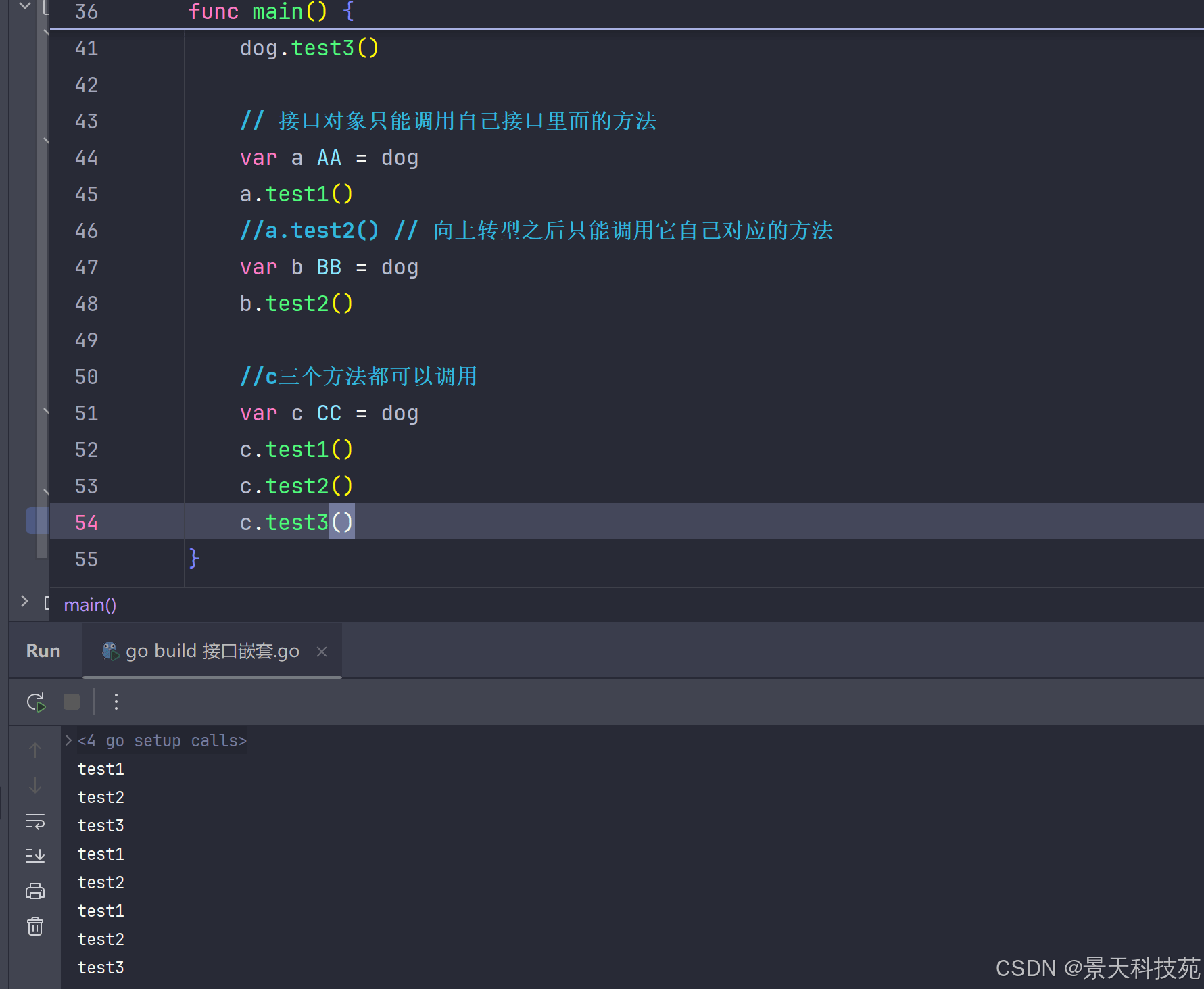Close the go build 接口嵌套.go run tab
1204x989 pixels.
tap(322, 652)
